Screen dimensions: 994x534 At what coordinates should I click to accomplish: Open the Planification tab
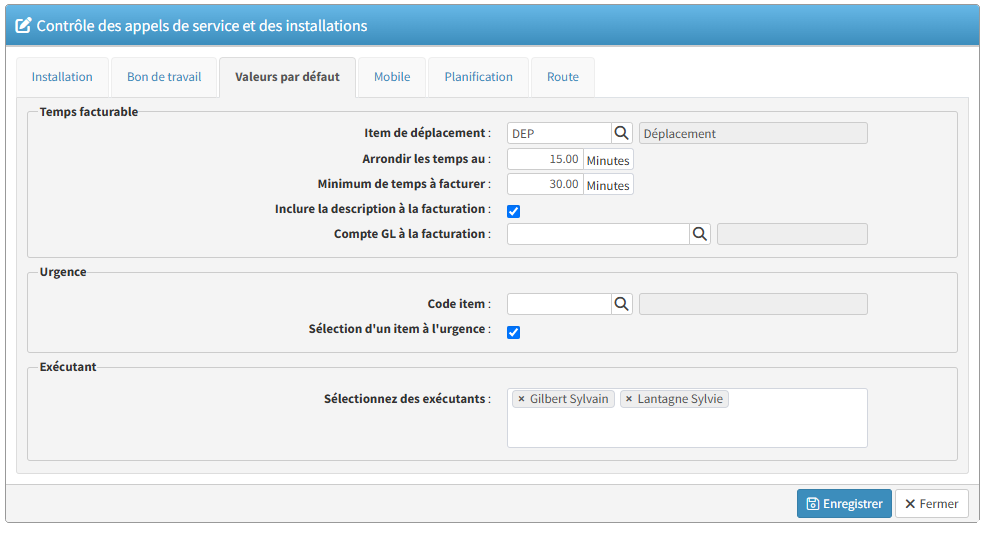[x=479, y=77]
